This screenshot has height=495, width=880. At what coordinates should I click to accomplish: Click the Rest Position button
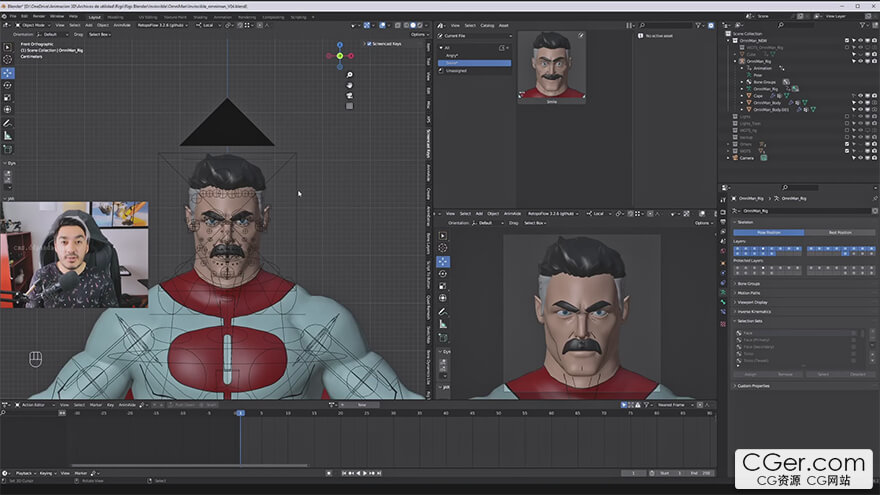pyautogui.click(x=840, y=232)
